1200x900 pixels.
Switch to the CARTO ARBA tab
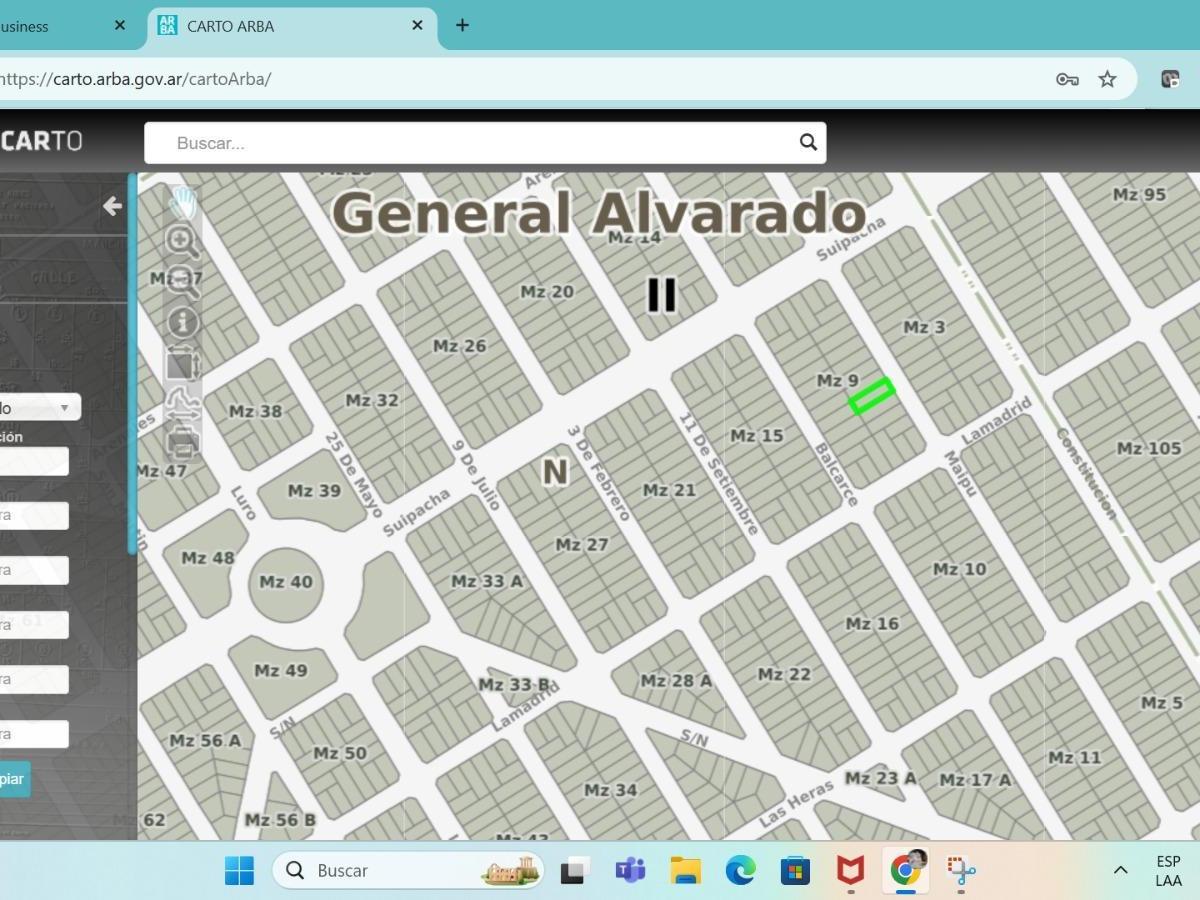tap(292, 26)
